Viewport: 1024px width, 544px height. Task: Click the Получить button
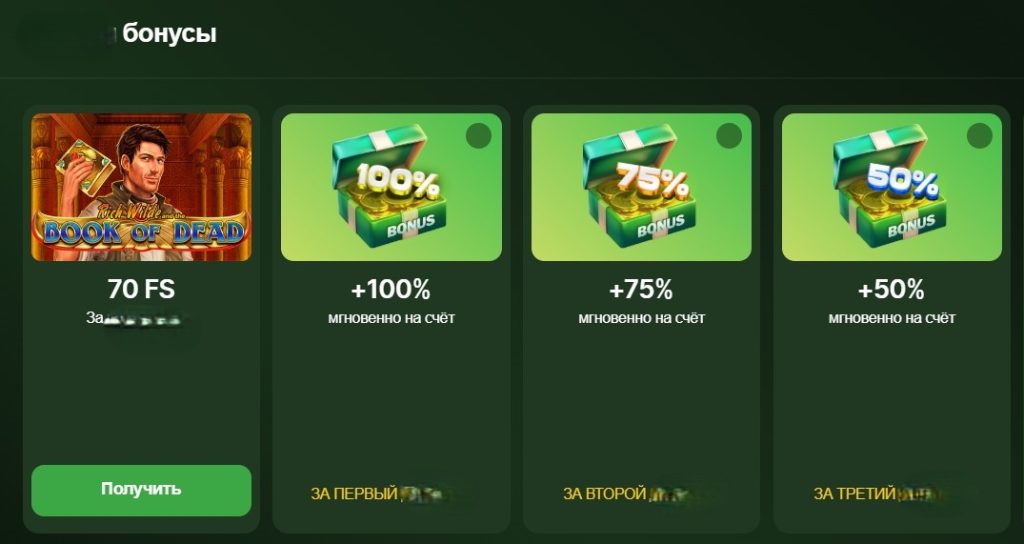pos(141,490)
